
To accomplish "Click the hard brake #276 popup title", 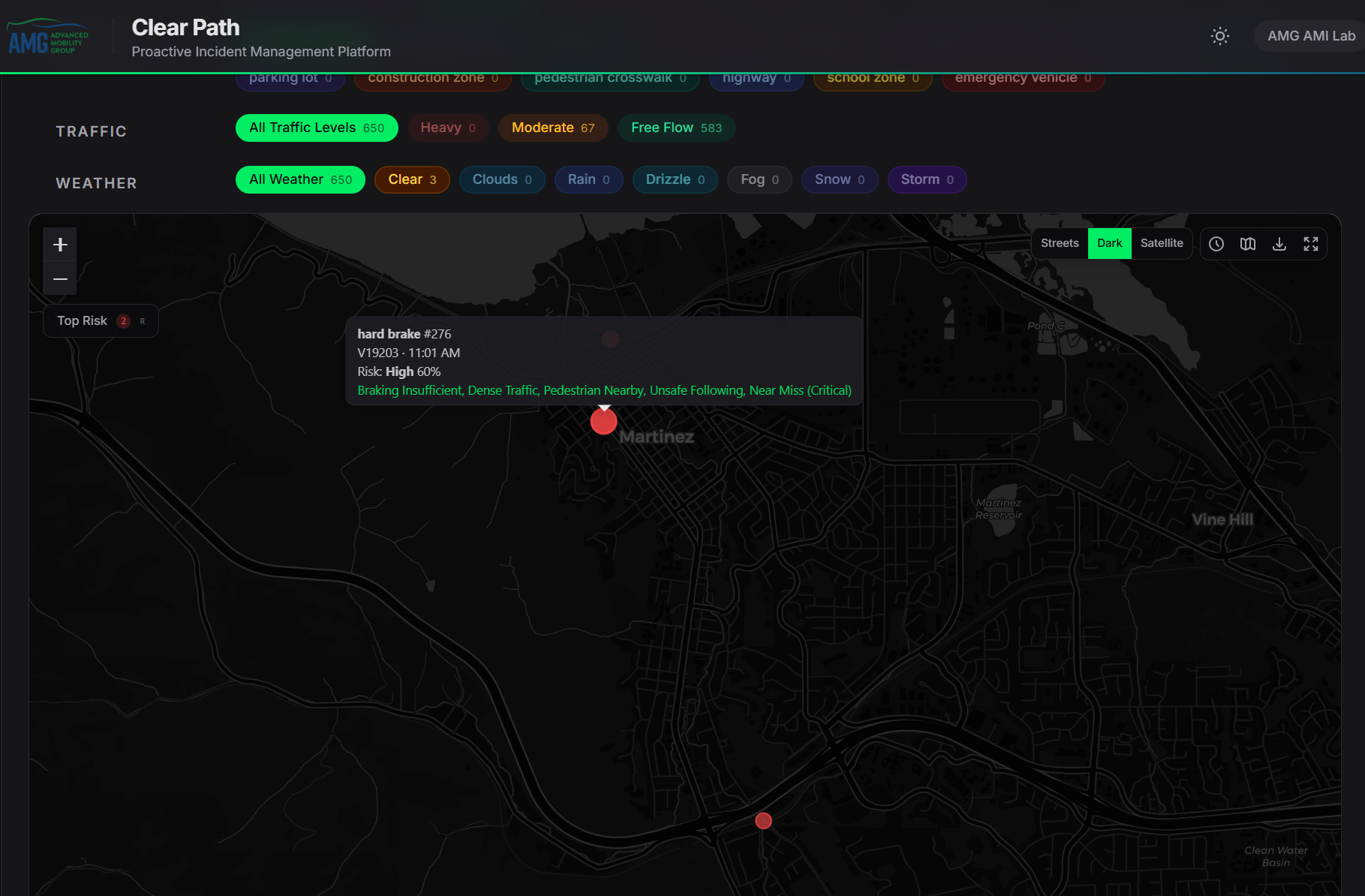I will [404, 334].
